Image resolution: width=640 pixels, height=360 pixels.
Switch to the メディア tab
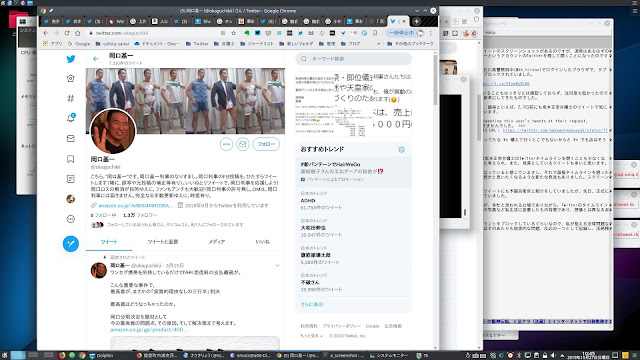(217, 242)
